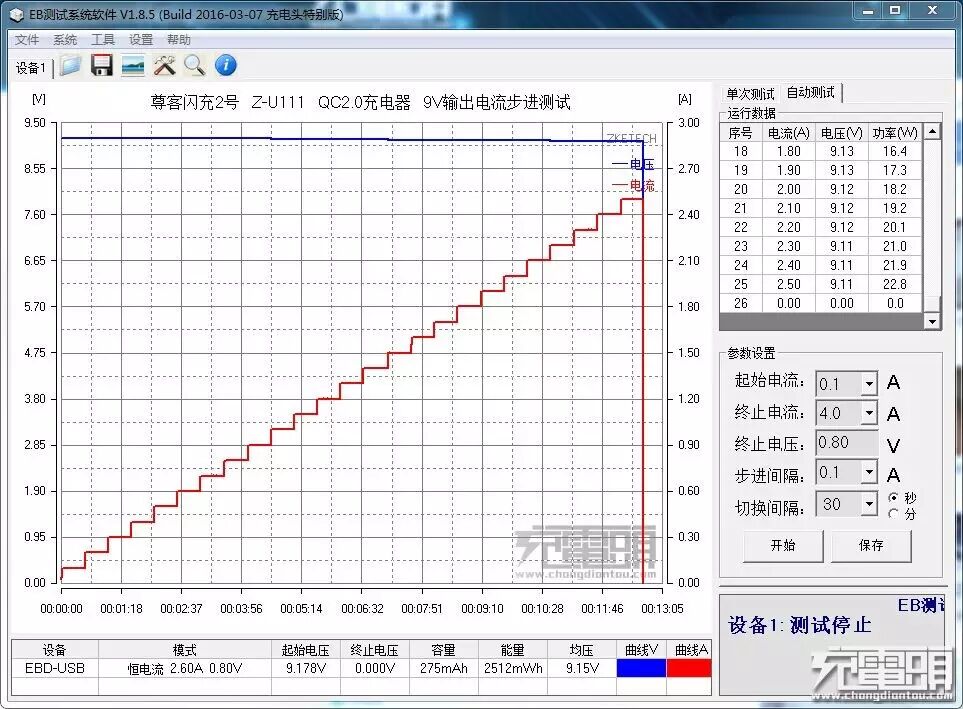Viewport: 963px width, 709px height.
Task: Select the 秒 radio button
Action: (894, 497)
